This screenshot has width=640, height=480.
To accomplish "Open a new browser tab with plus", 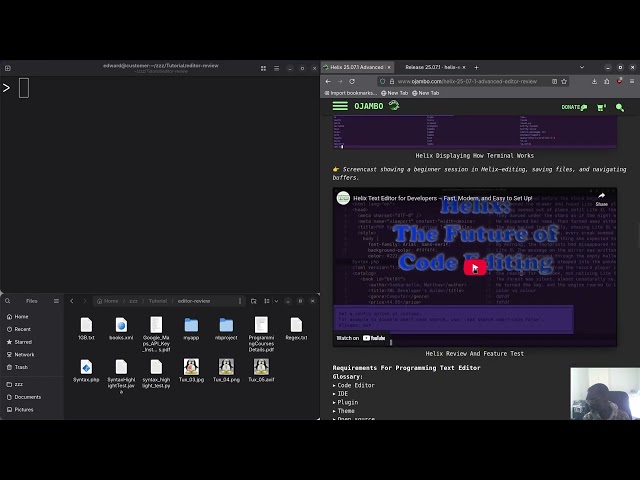I will coord(476,67).
